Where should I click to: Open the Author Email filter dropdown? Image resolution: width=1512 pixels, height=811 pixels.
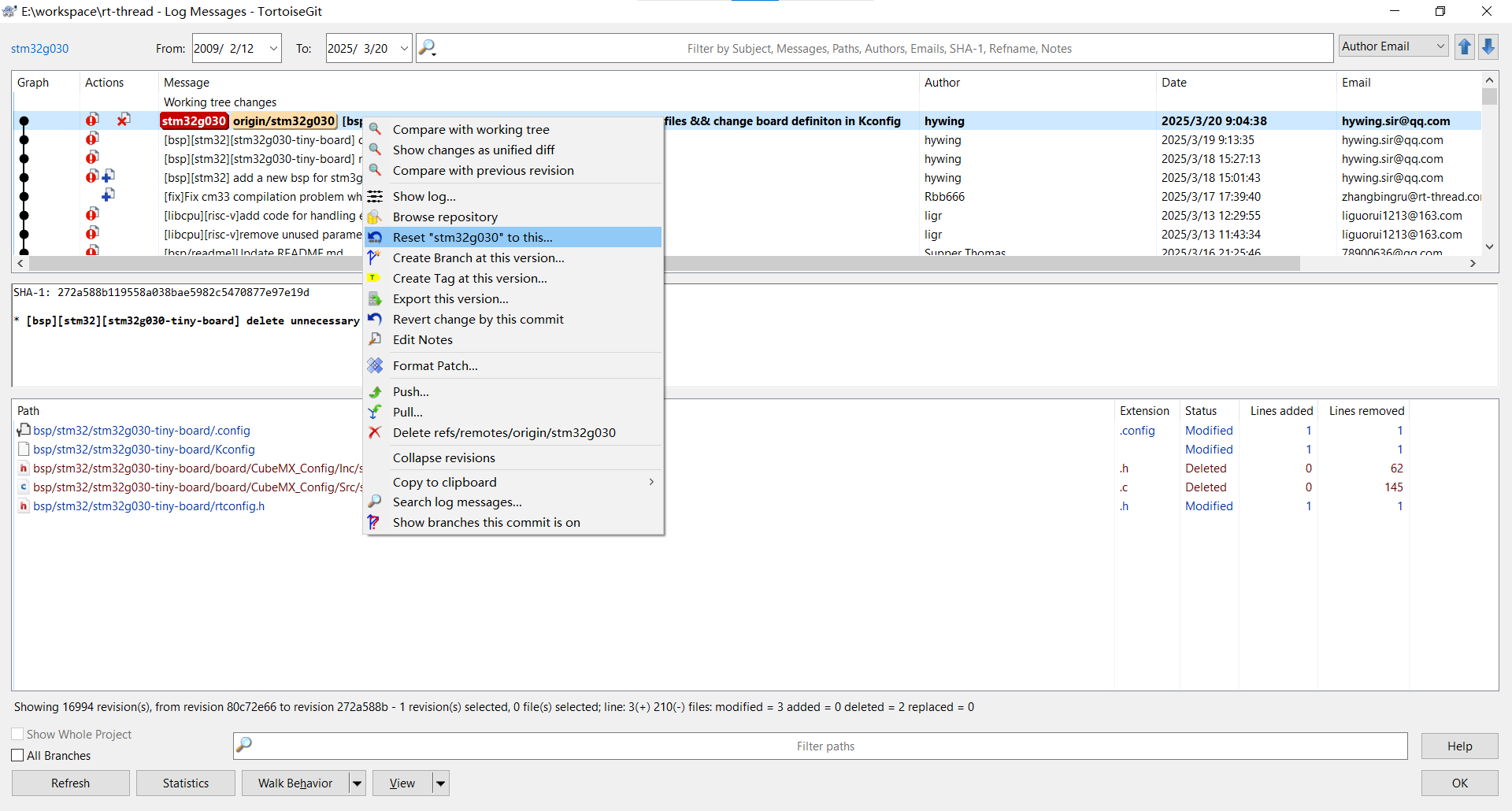[1393, 46]
